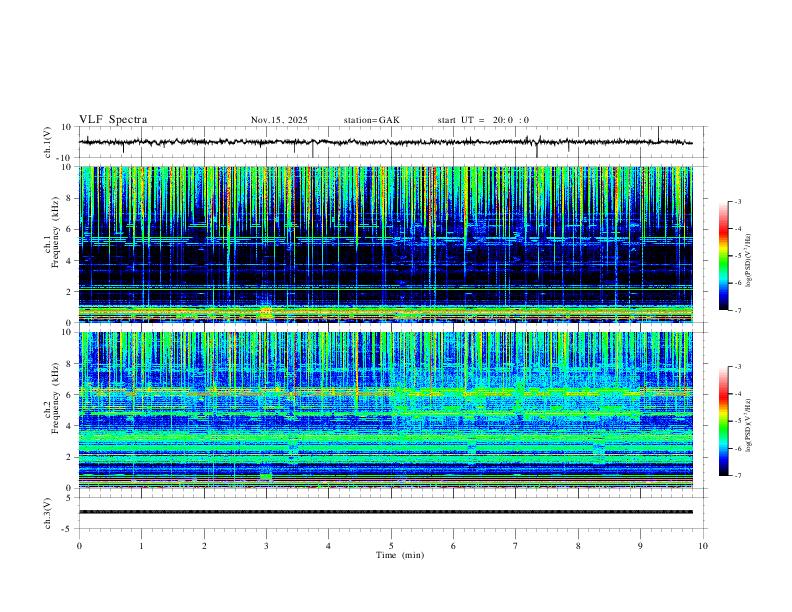Click the "VLF Spectra" plot title

coord(113,120)
